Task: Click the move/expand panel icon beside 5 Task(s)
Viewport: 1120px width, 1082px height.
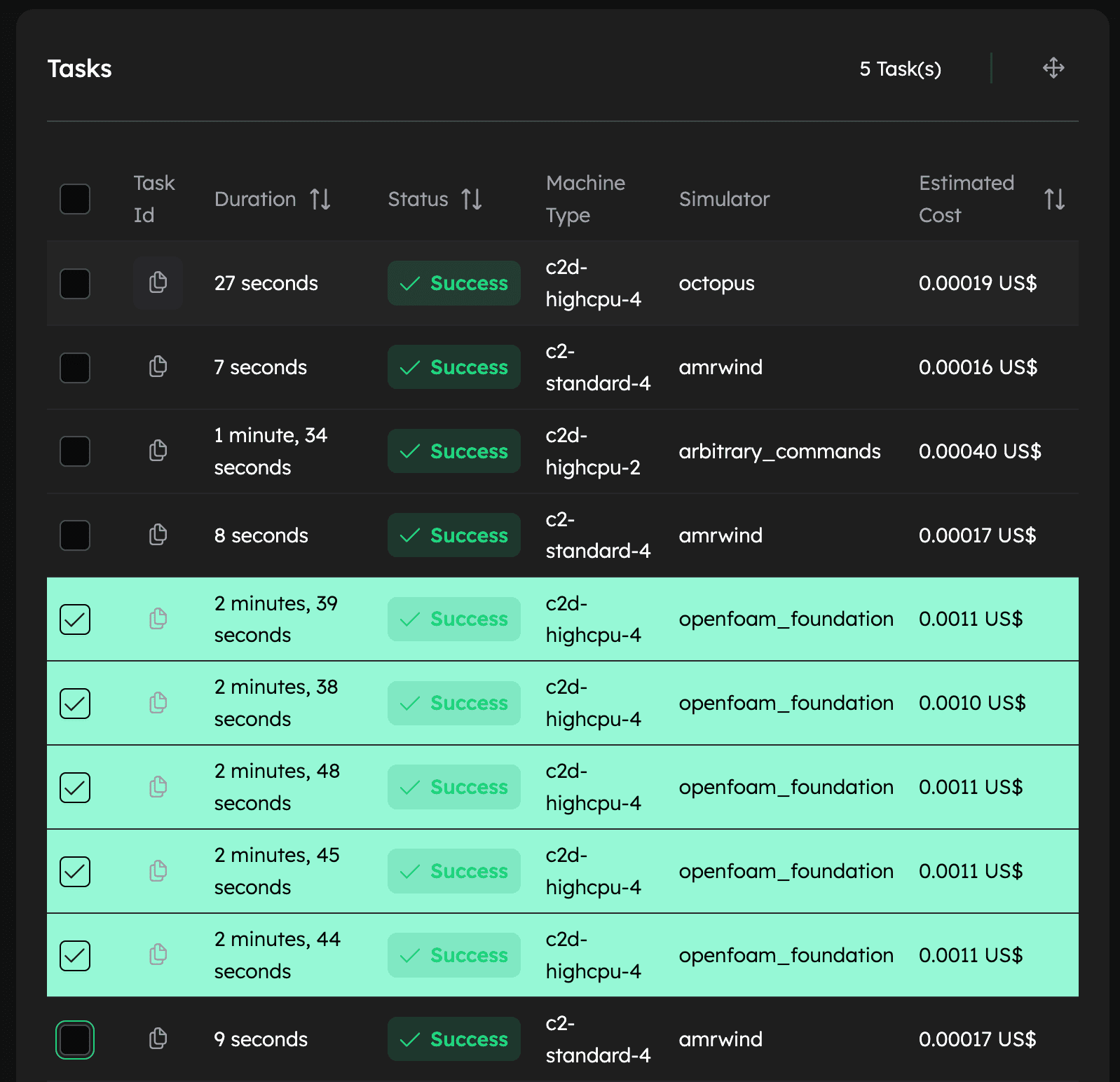Action: tap(1053, 68)
